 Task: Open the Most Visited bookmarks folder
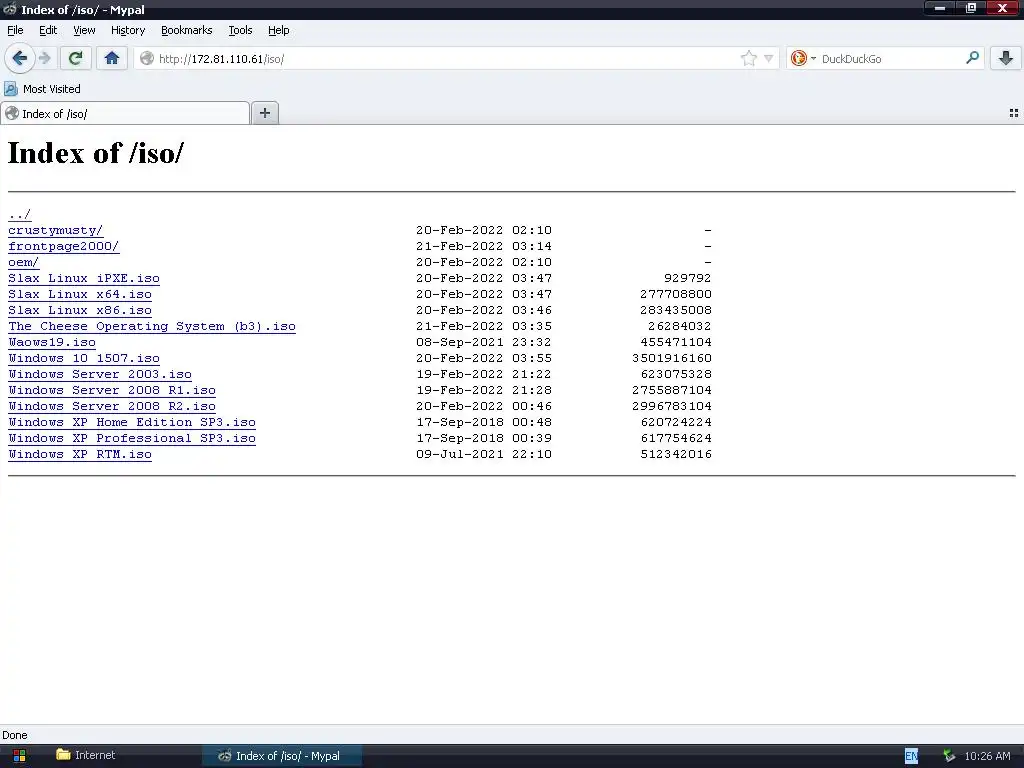tap(42, 89)
